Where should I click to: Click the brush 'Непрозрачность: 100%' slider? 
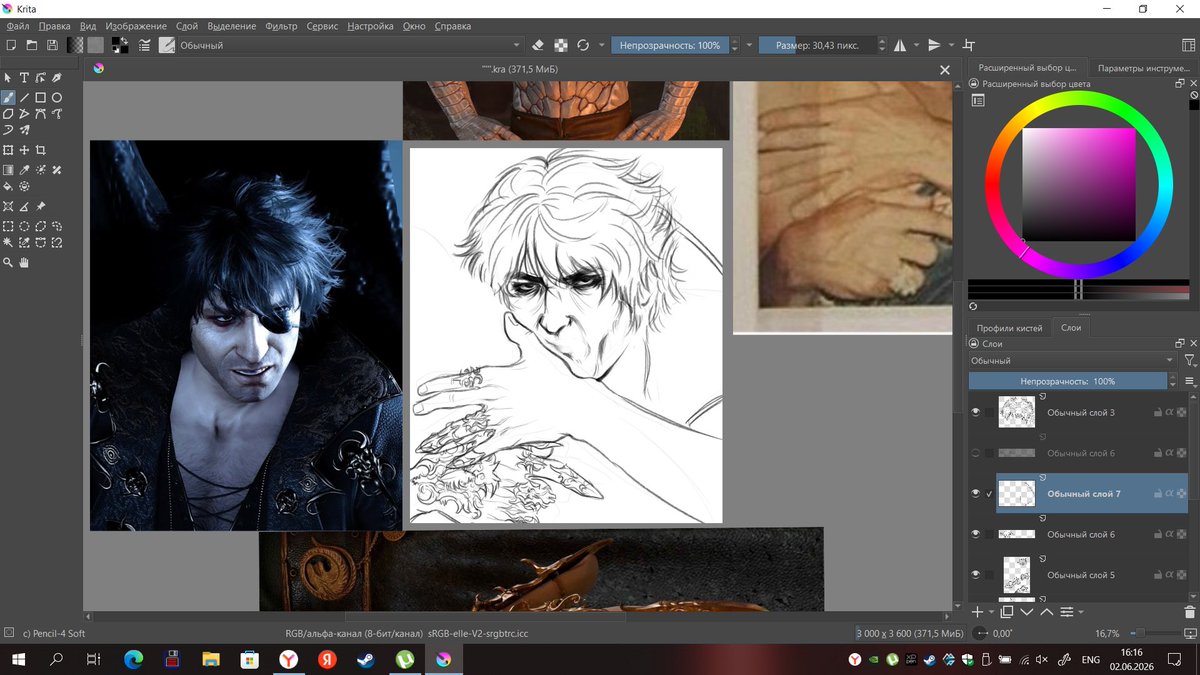(670, 45)
